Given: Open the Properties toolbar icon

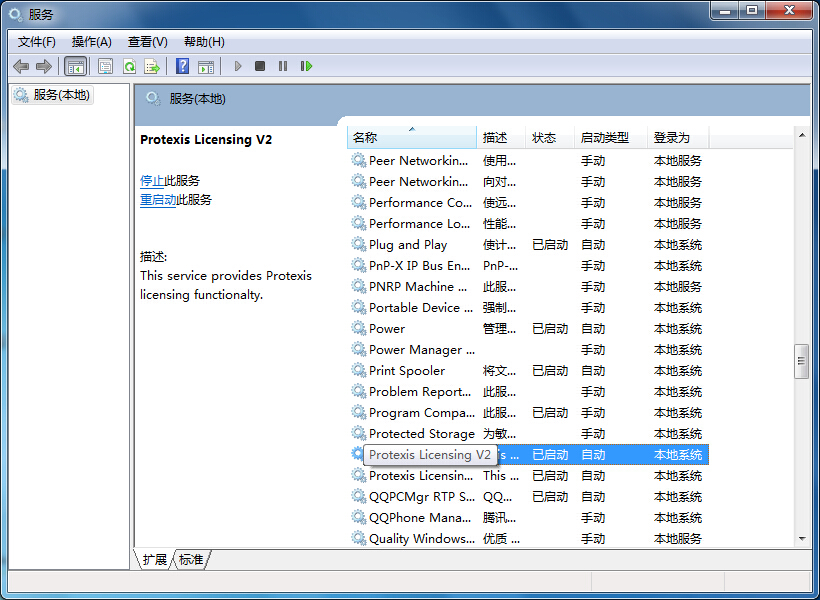Looking at the screenshot, I should pyautogui.click(x=106, y=66).
